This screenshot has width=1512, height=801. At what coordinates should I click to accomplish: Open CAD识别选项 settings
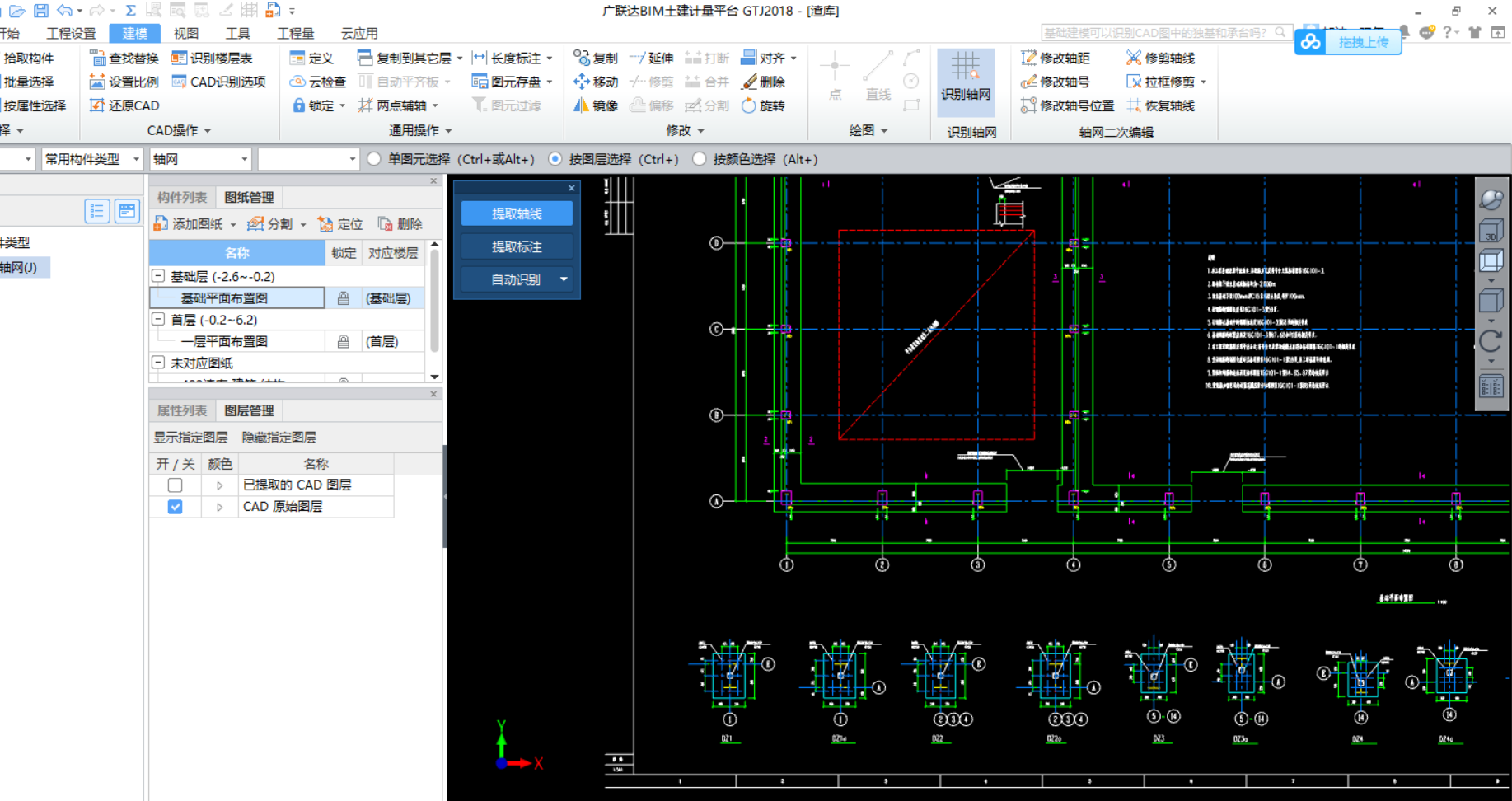(x=218, y=82)
